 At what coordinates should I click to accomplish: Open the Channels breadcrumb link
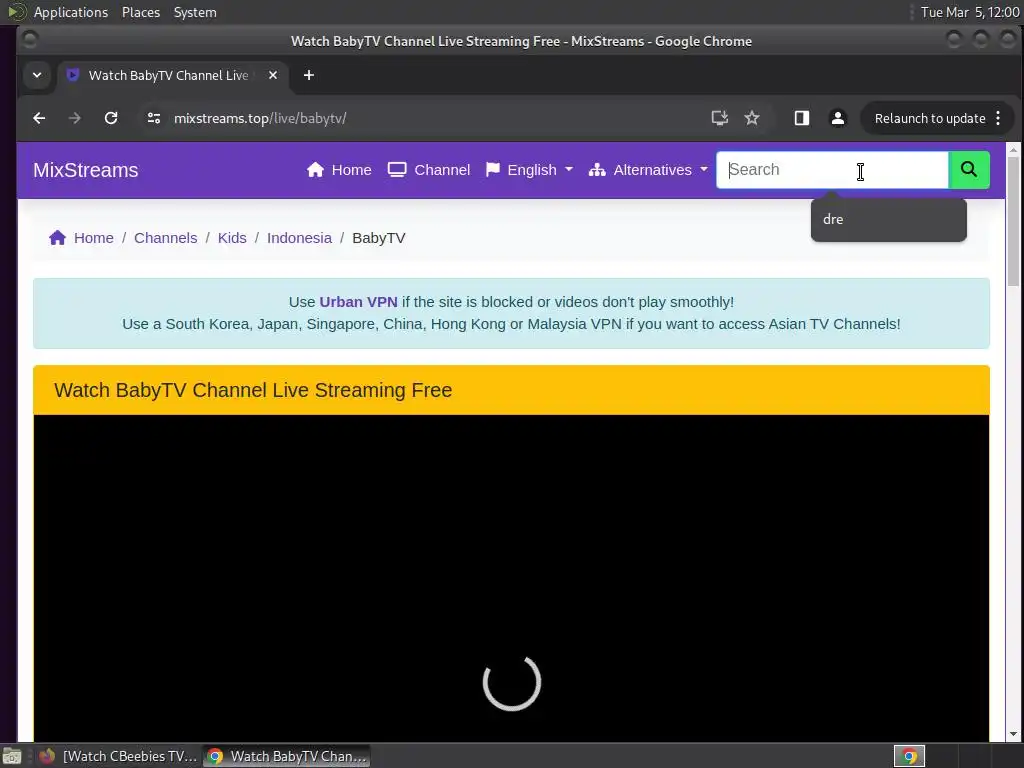[165, 238]
